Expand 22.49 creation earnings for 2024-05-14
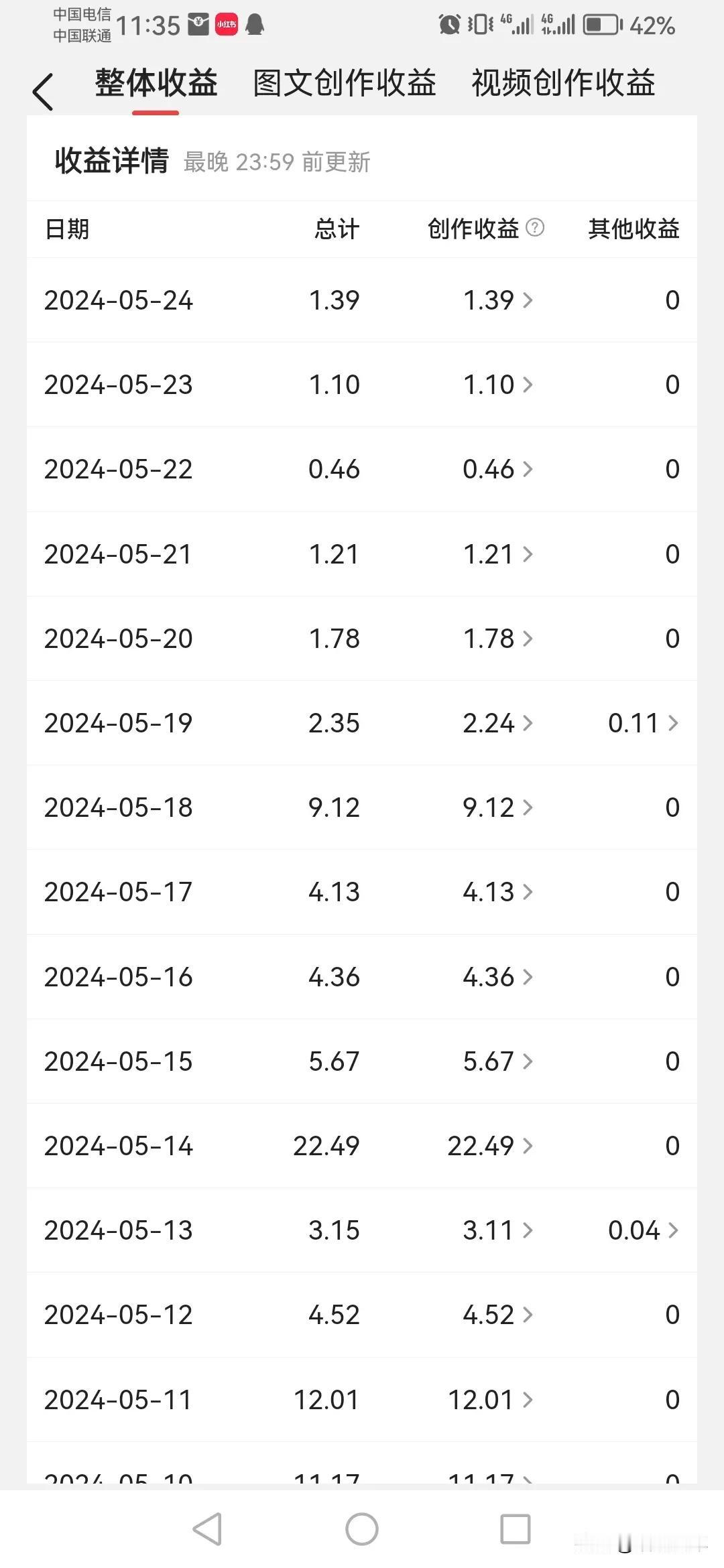The image size is (724, 1568). 491,1146
